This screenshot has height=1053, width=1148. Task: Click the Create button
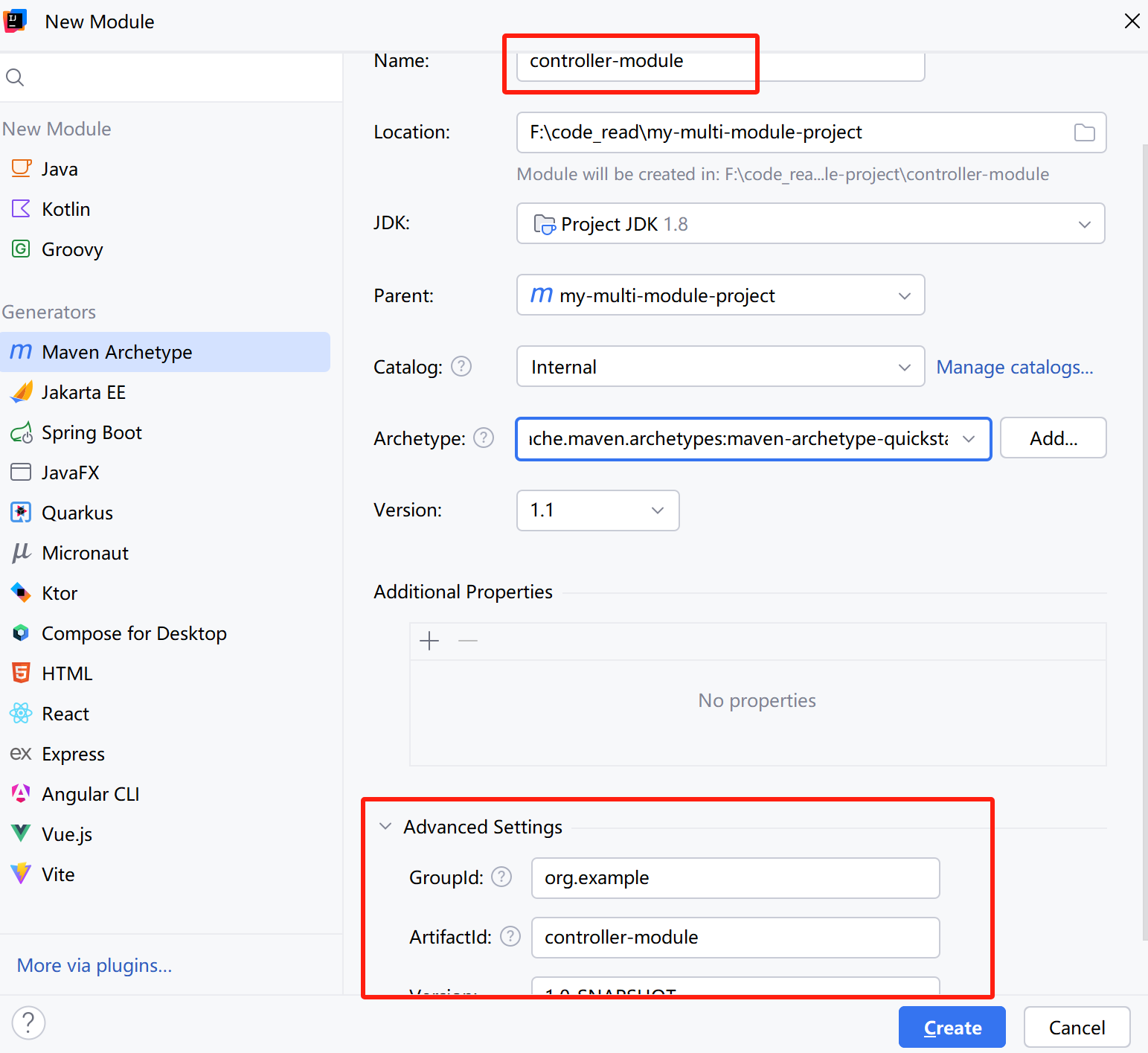coord(952,1027)
